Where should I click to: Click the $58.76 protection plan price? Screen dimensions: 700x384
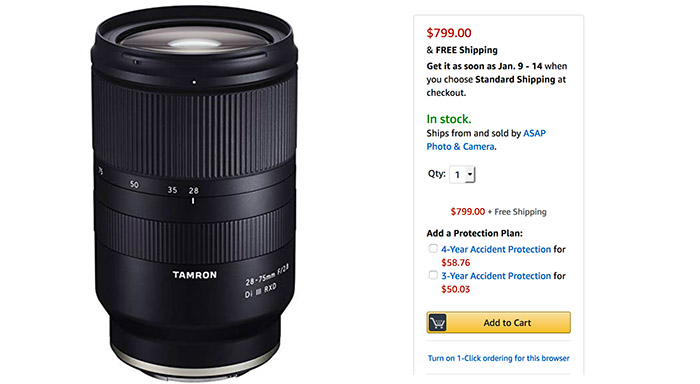point(456,263)
